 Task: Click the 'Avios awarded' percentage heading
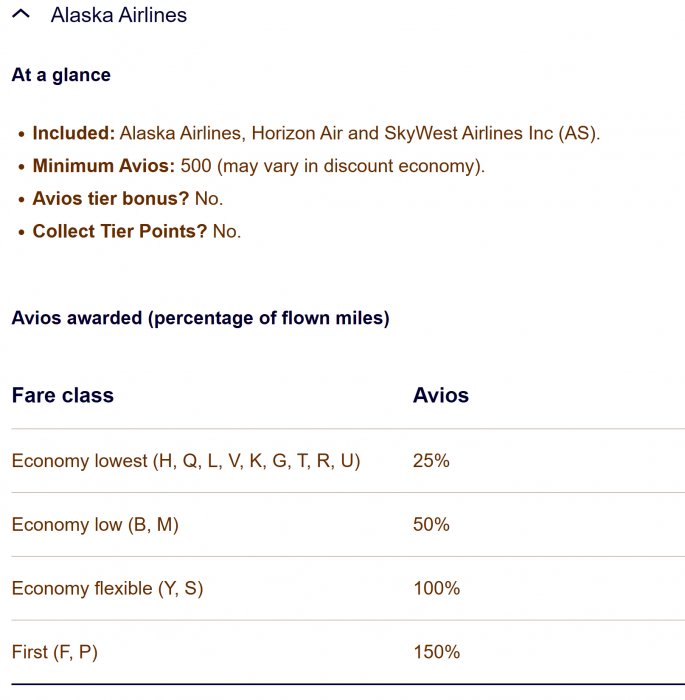pyautogui.click(x=200, y=318)
